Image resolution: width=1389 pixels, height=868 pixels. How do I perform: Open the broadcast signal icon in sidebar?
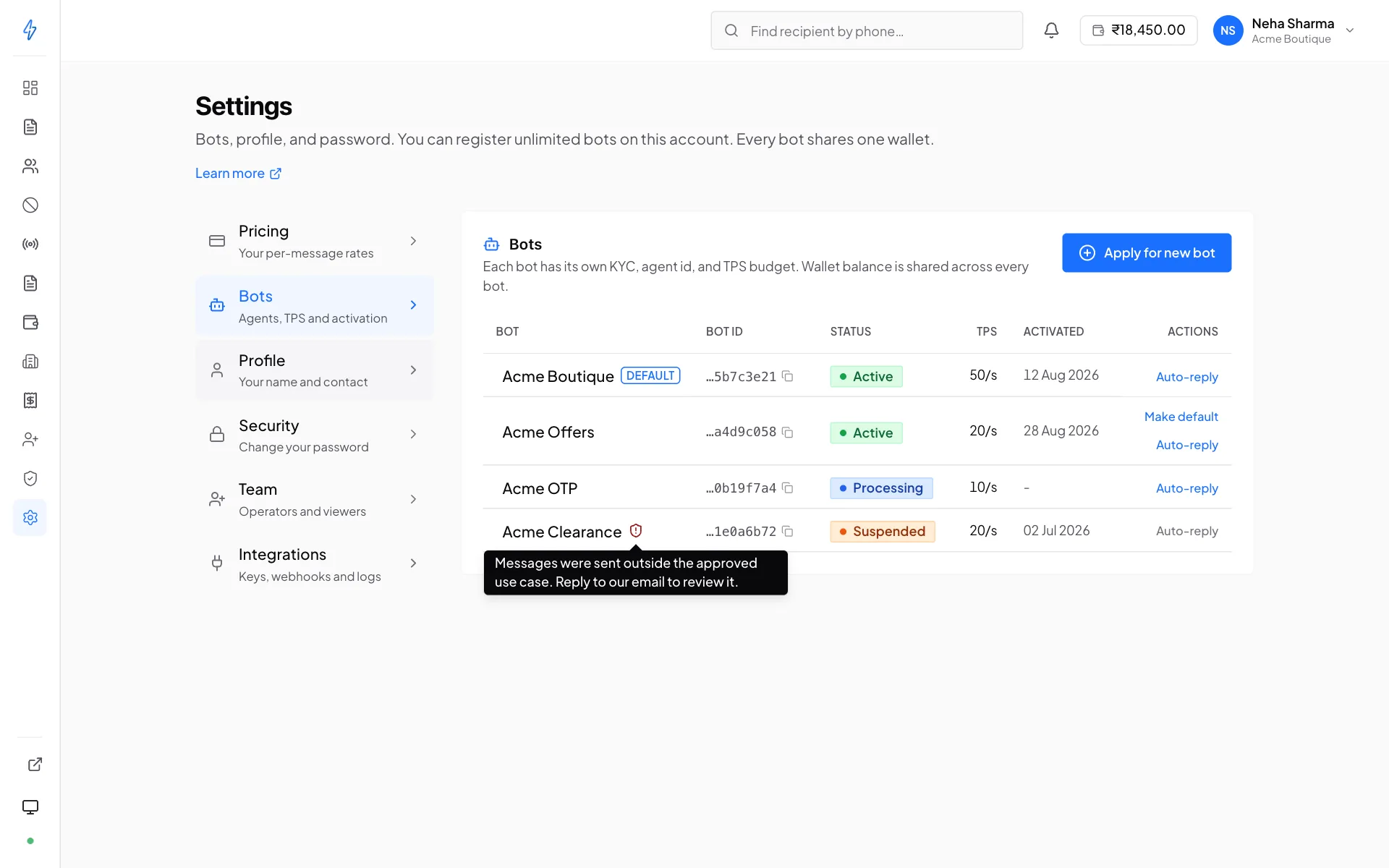(x=30, y=244)
